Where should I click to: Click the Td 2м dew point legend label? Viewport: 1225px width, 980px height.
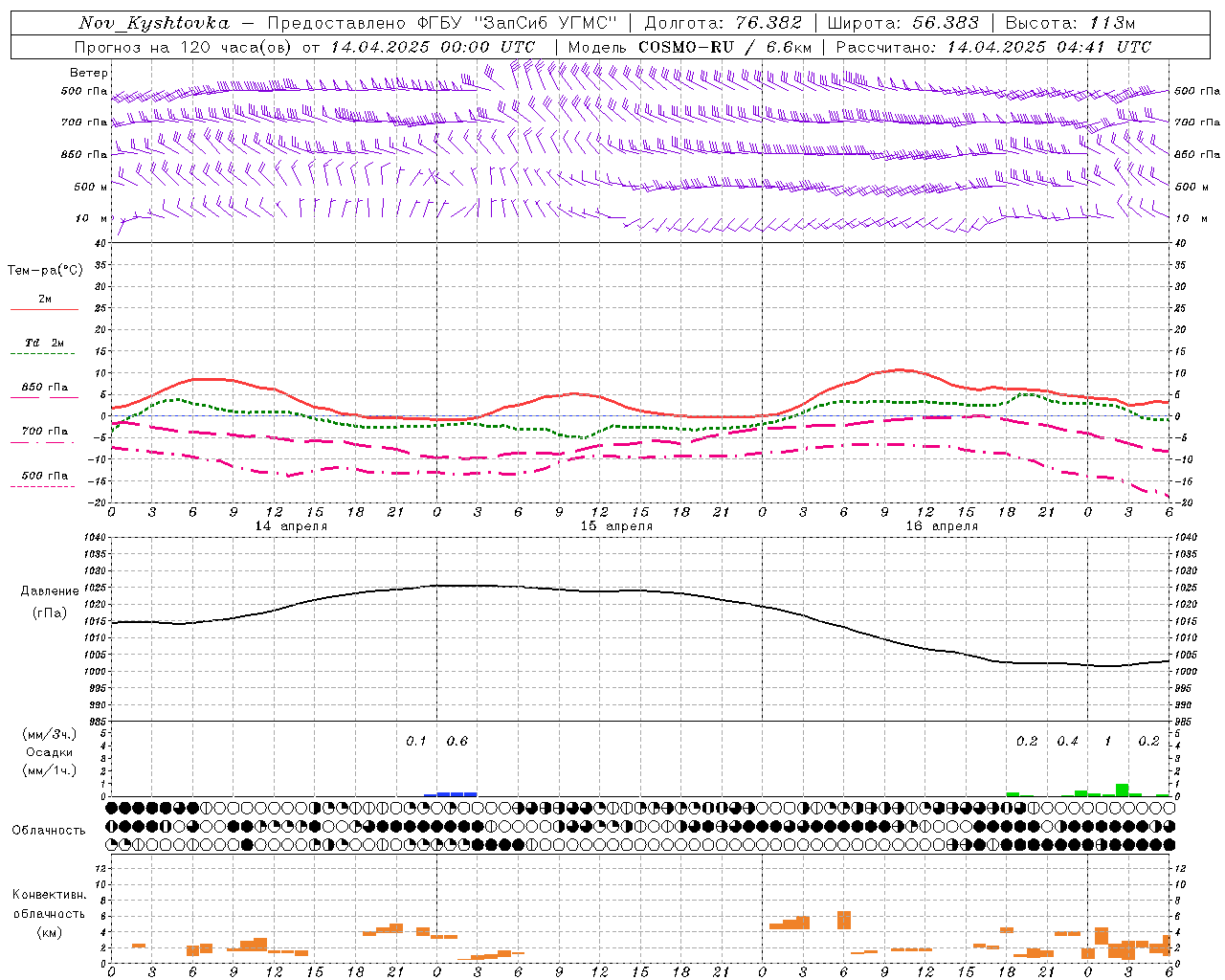click(x=45, y=343)
